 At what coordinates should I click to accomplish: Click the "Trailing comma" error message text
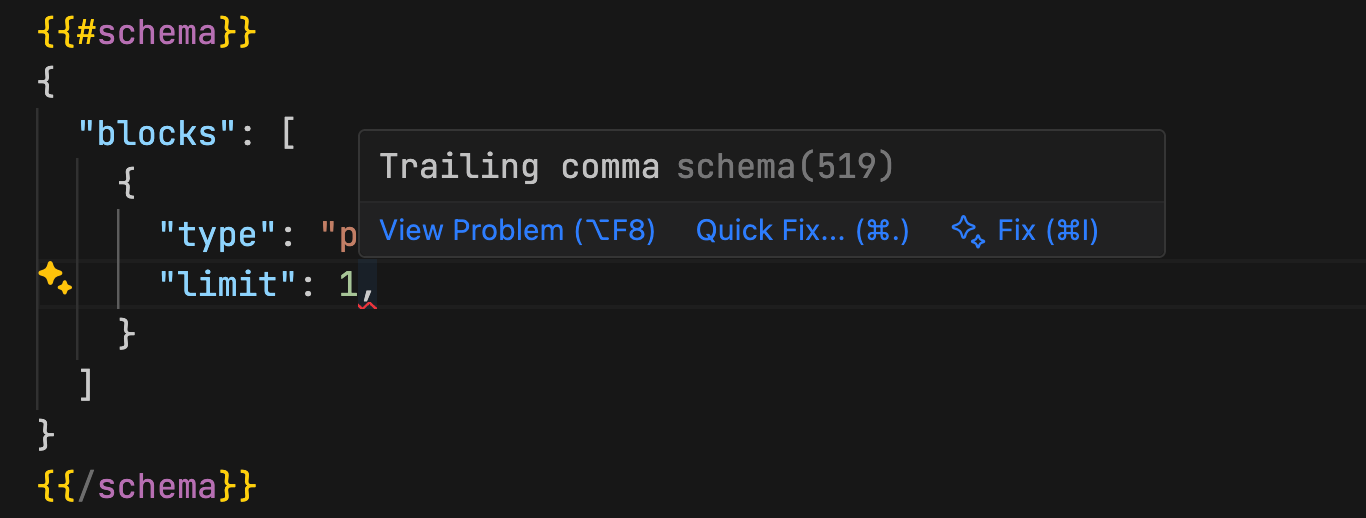coord(519,166)
